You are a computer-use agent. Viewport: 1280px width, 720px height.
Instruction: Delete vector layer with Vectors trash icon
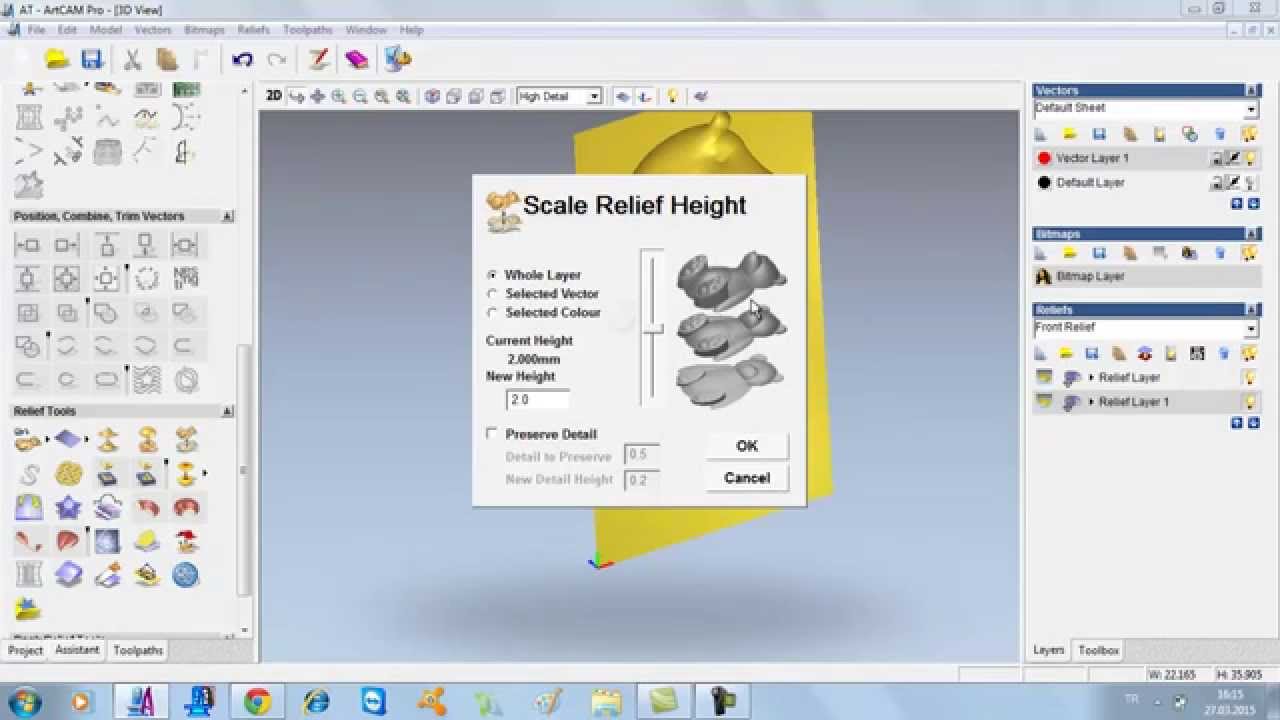[x=1219, y=133]
